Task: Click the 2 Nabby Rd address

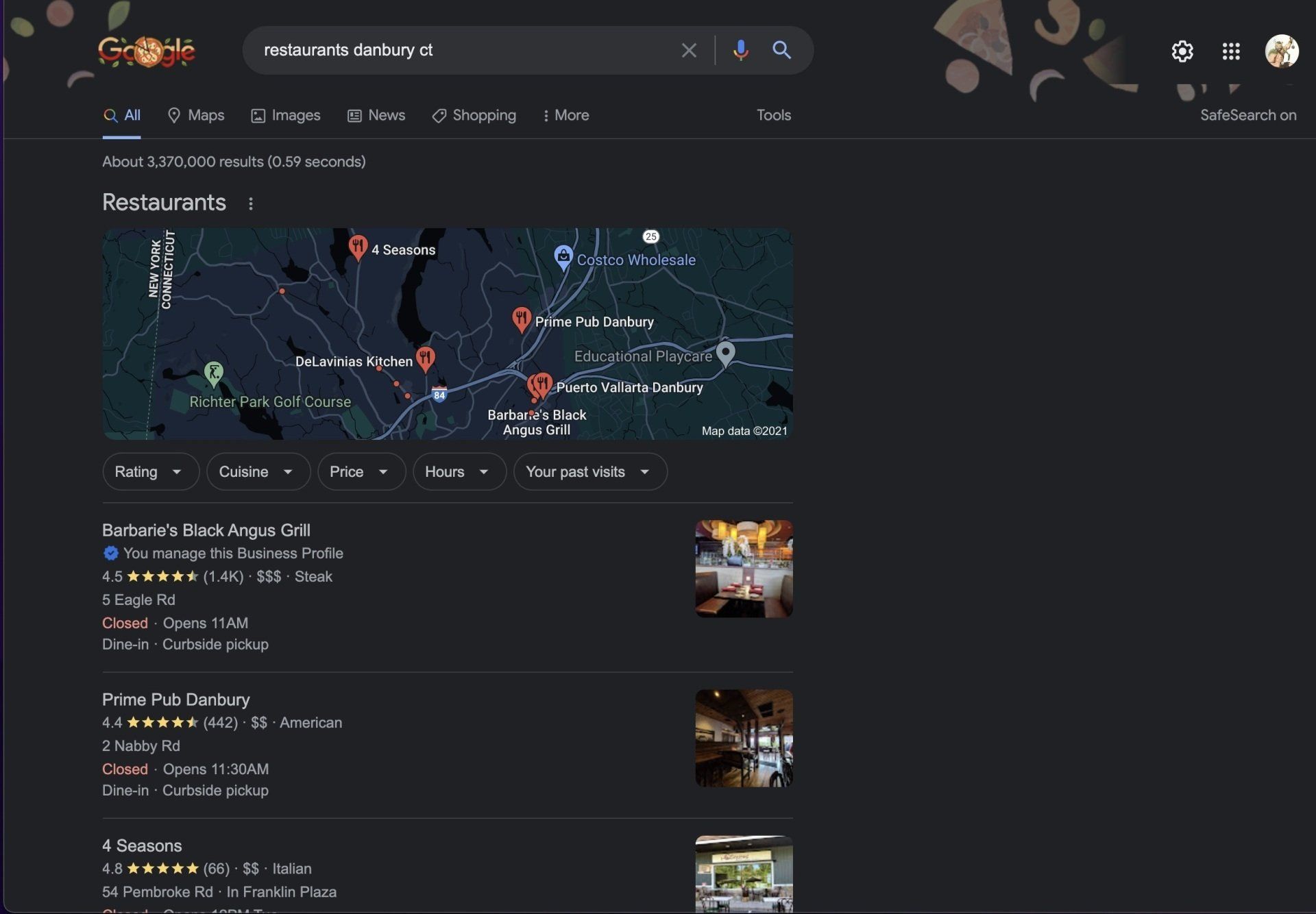Action: coord(141,745)
